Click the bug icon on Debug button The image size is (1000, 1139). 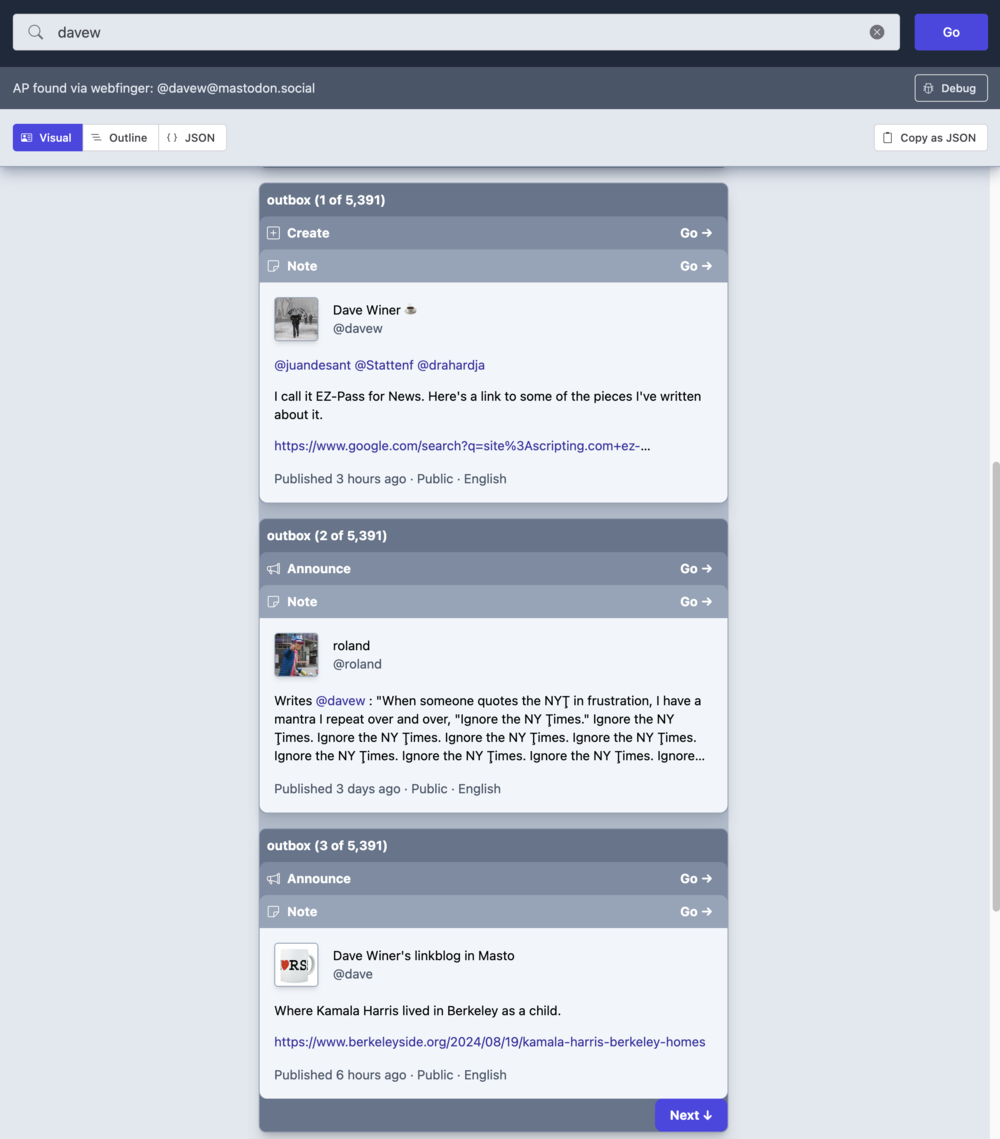click(929, 88)
